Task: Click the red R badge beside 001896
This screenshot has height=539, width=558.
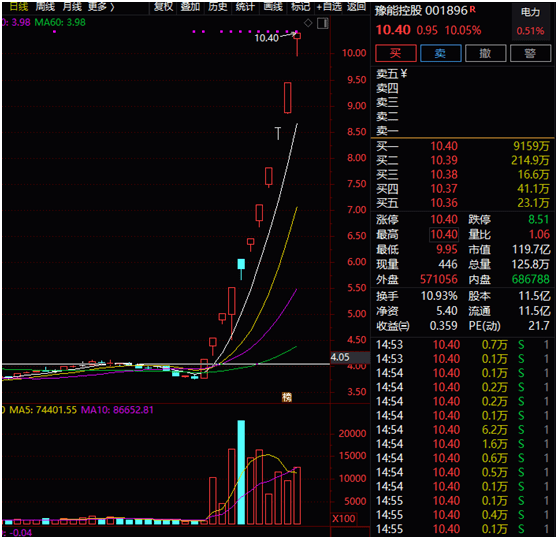Action: click(x=473, y=9)
